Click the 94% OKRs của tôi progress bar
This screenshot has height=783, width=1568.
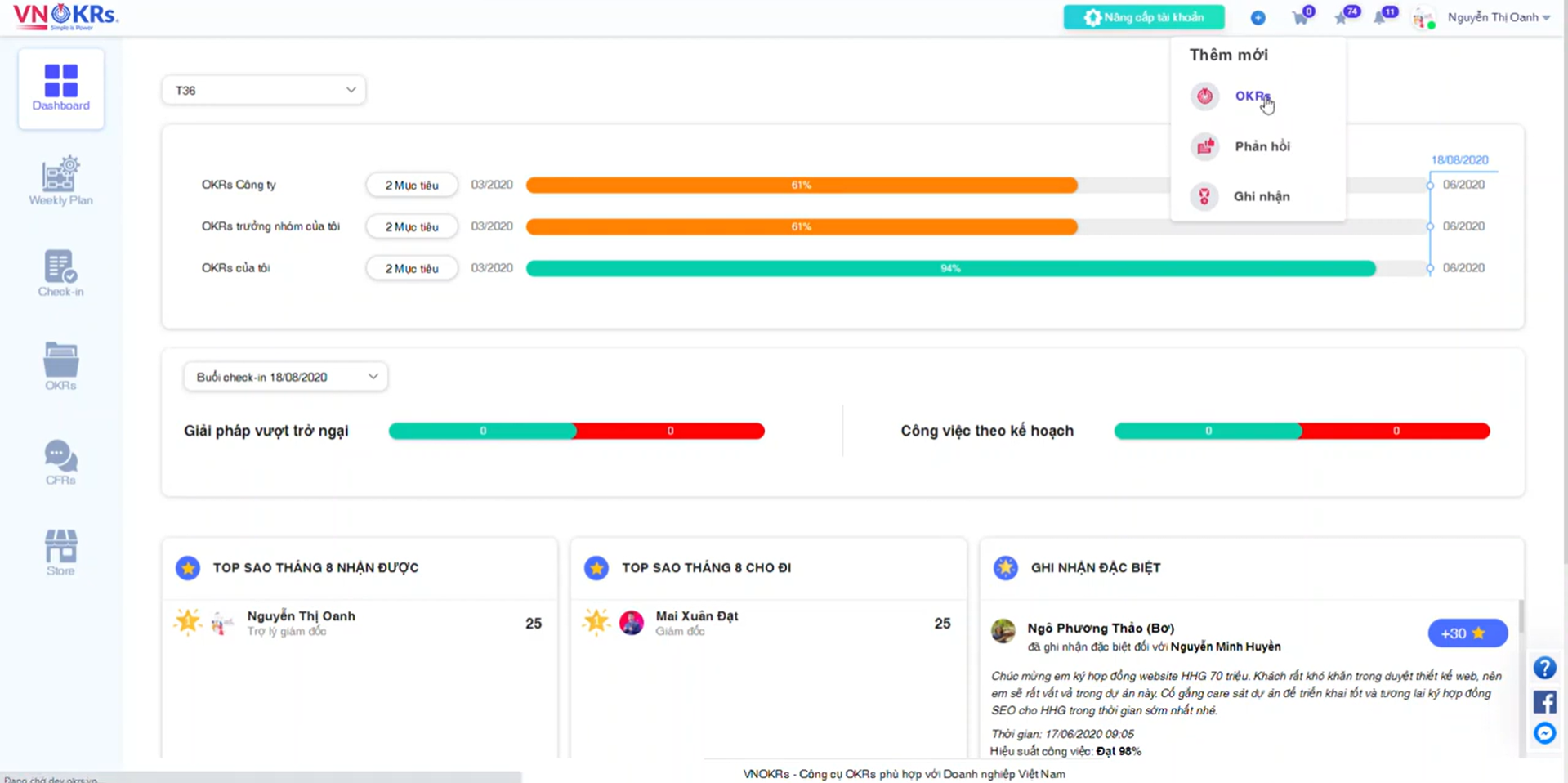pos(950,268)
